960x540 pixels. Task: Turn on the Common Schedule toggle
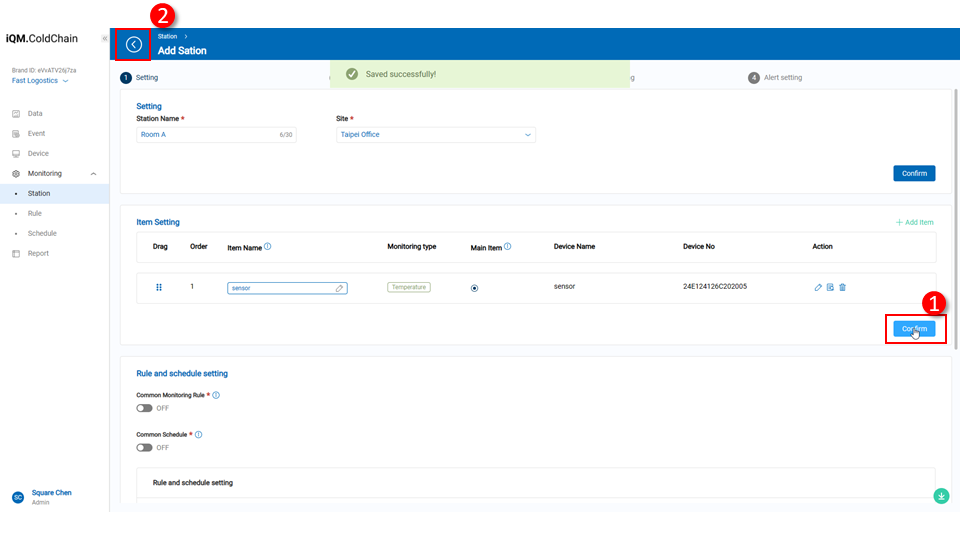coord(145,448)
